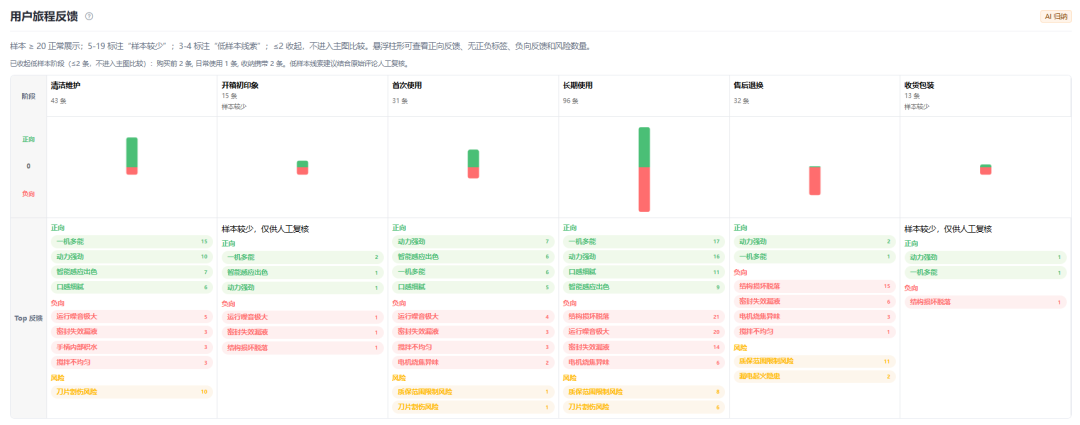Screen dimensions: 1080x425
Task: Click 智能感应出色 tag in 首次使用 column
Action: point(473,257)
